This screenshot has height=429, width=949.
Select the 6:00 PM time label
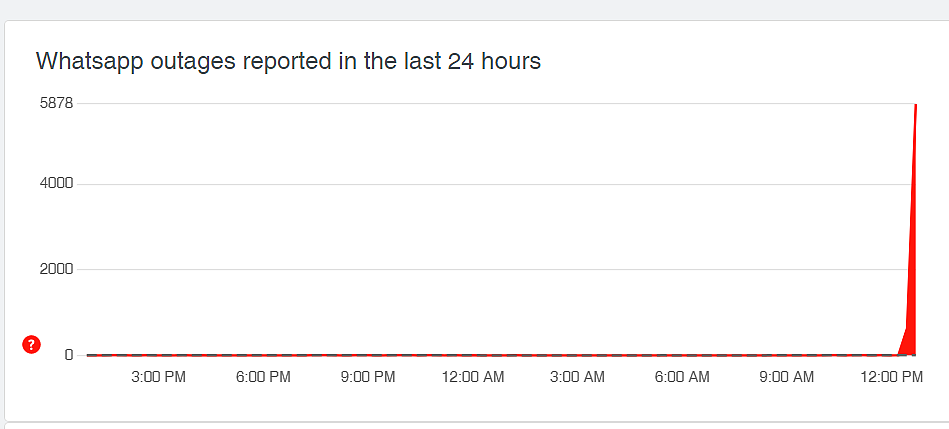point(263,378)
